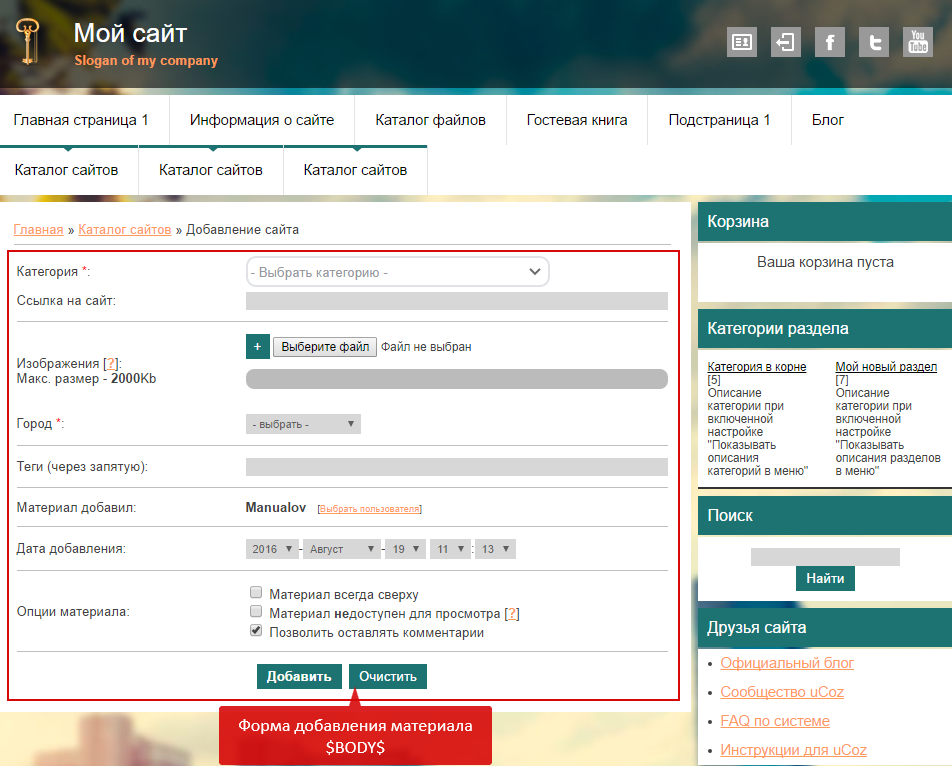
Task: Expand the city '- выбрать -' dropdown
Action: [x=303, y=424]
